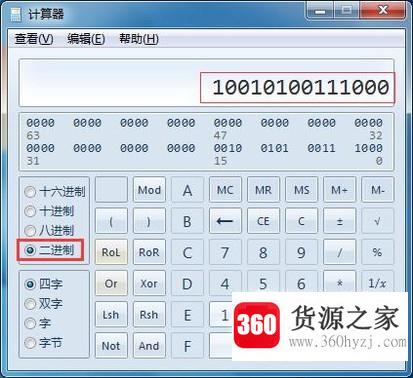
Task: Choose the 字 word size option
Action: (x=38, y=323)
